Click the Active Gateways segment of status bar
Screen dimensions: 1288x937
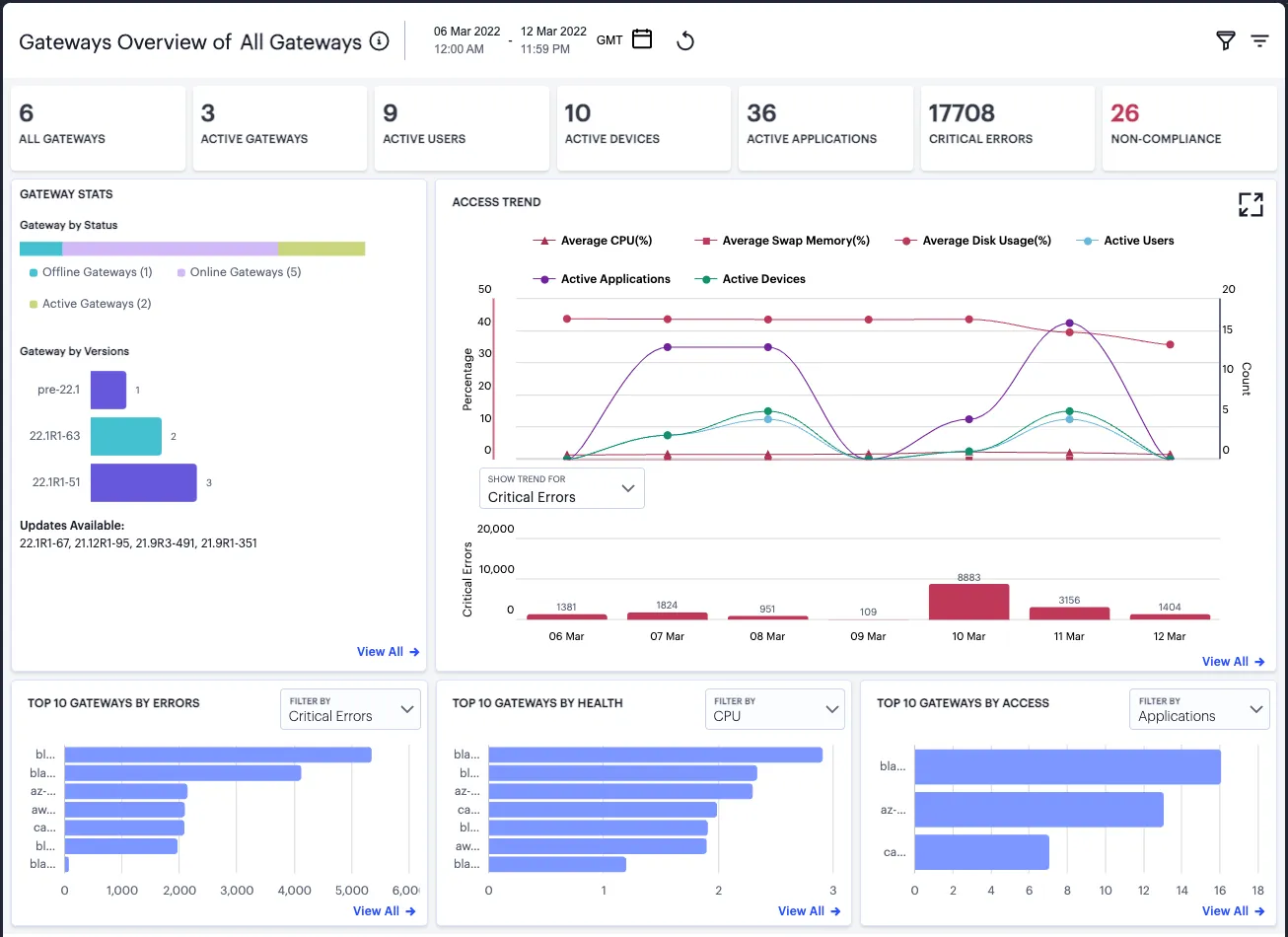point(322,249)
